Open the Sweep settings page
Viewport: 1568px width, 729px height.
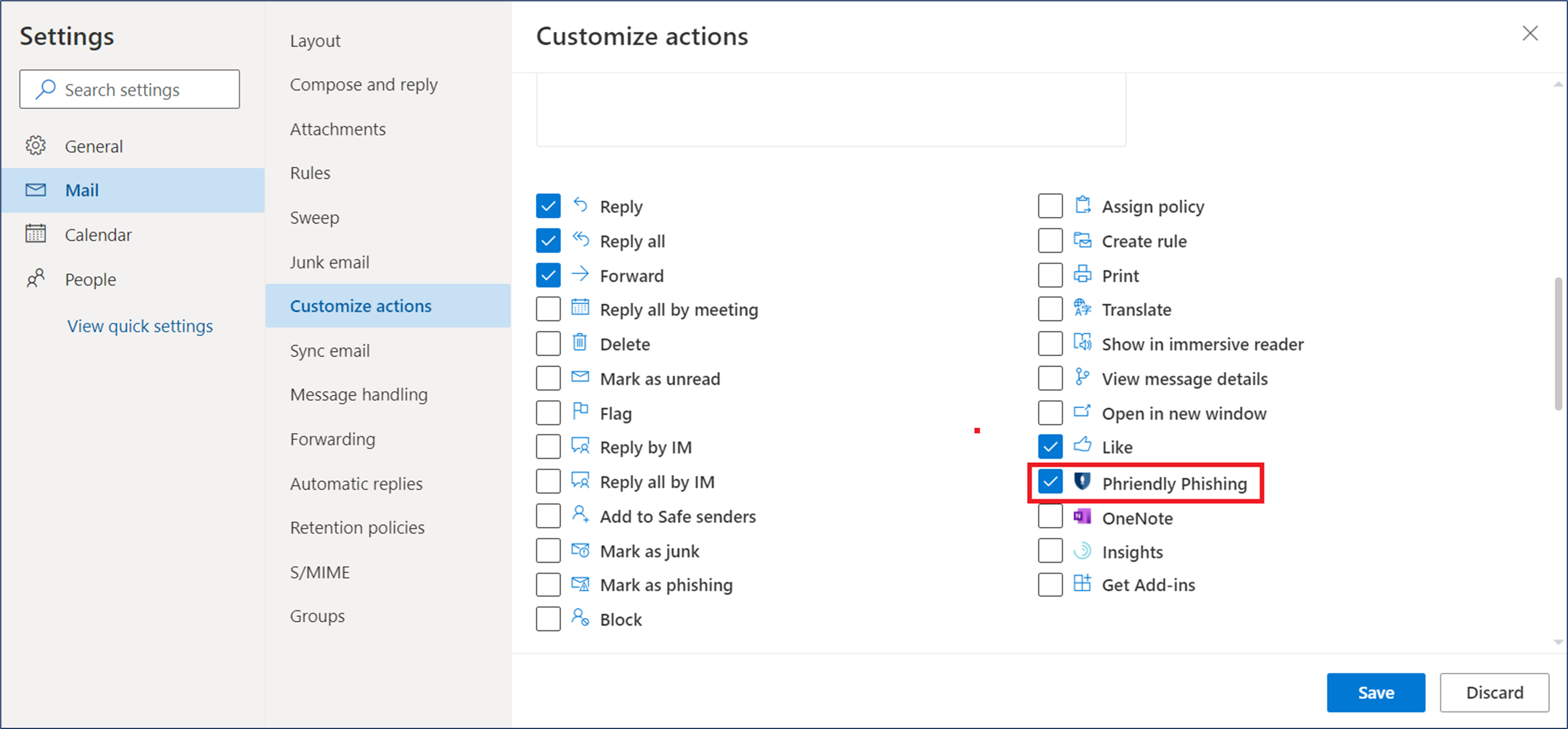[x=388, y=218]
